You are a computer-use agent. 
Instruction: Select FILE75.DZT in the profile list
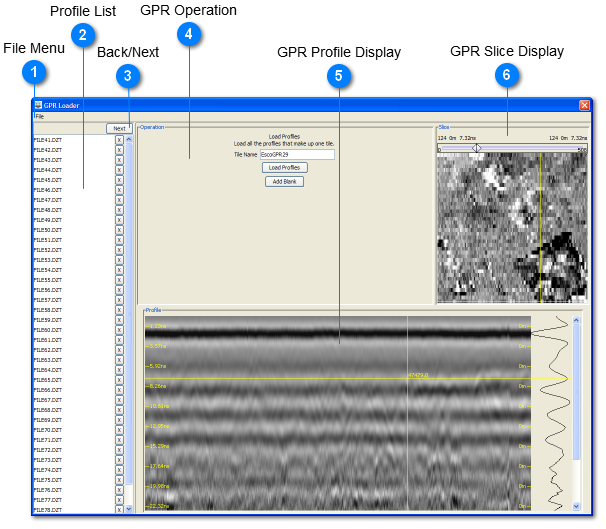tap(48, 480)
